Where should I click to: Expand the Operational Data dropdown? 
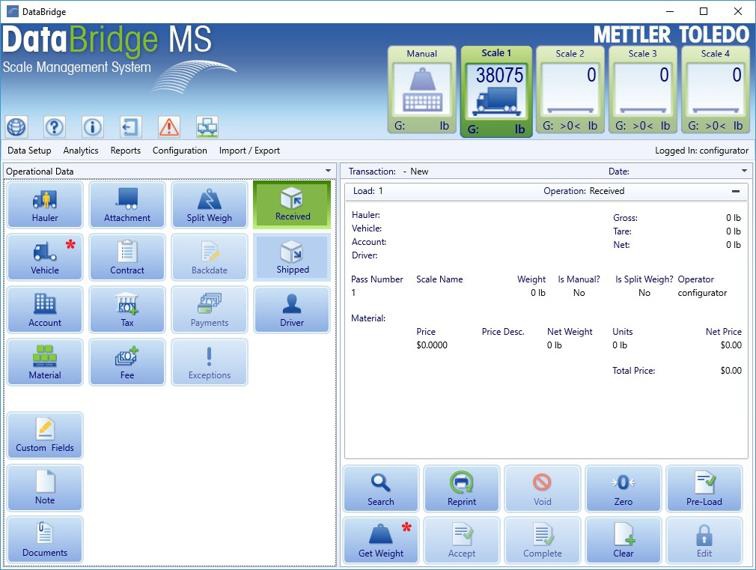(x=328, y=171)
